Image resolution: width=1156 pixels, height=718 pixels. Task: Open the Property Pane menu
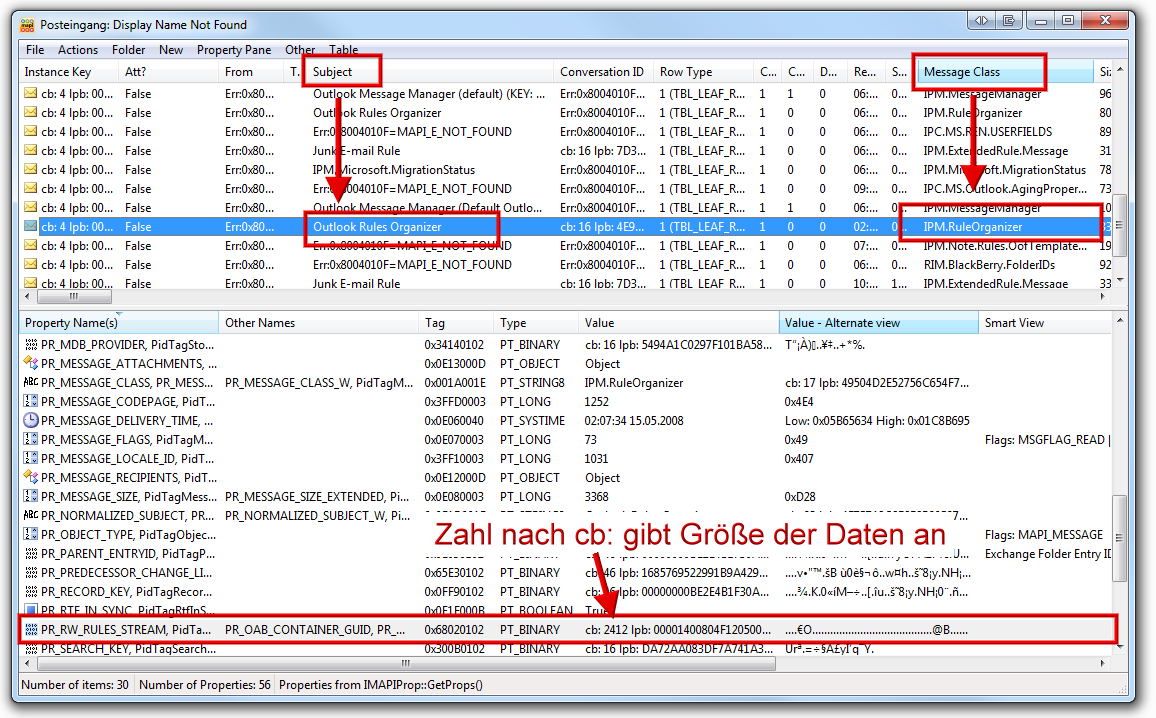coord(234,50)
